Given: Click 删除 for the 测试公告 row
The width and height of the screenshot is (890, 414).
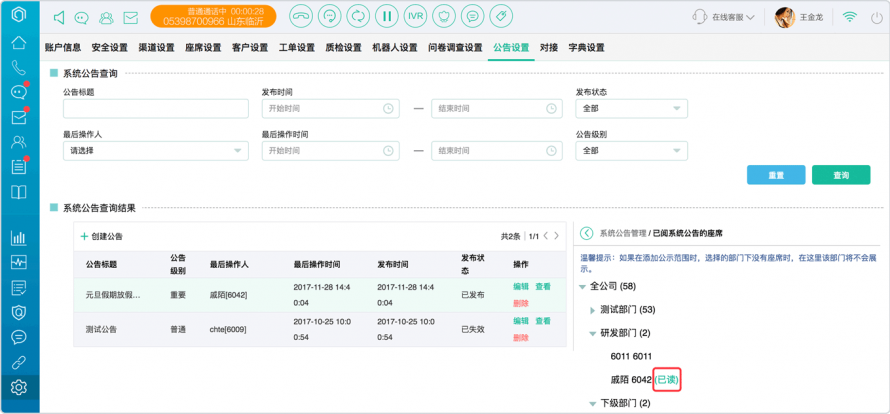Looking at the screenshot, I should point(520,337).
